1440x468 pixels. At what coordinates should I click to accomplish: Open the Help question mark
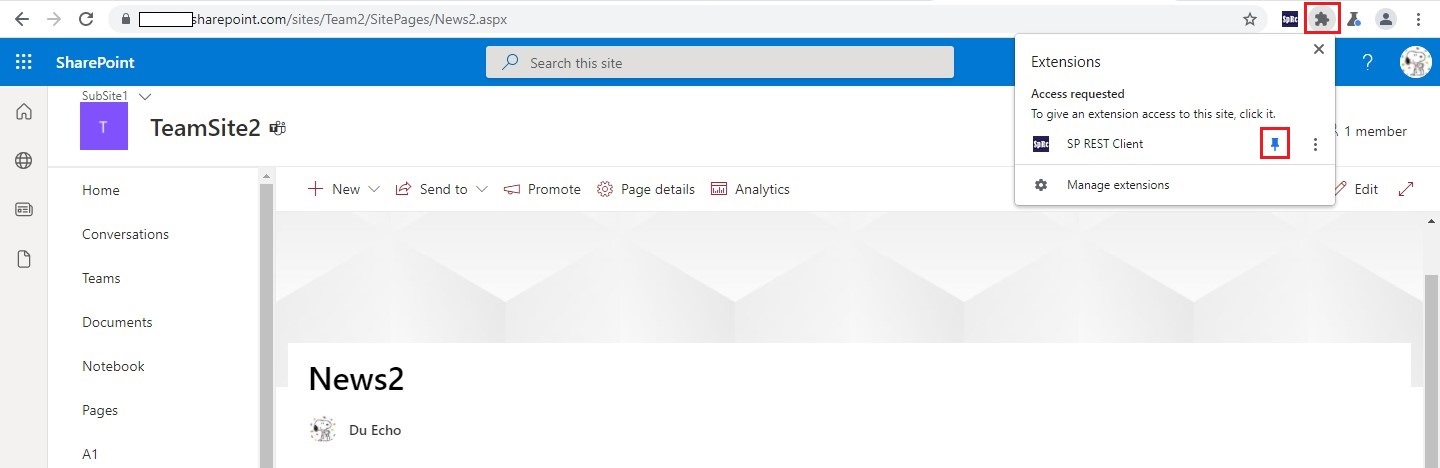click(x=1367, y=62)
